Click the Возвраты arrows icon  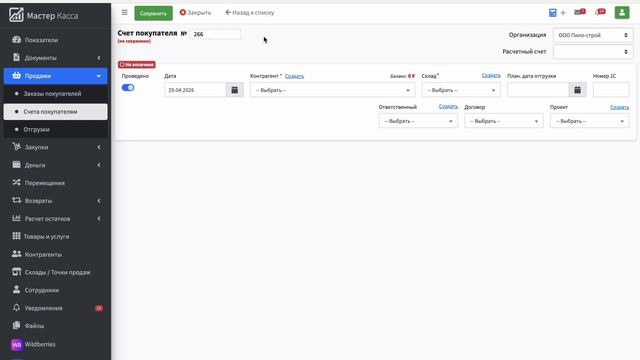coord(16,200)
